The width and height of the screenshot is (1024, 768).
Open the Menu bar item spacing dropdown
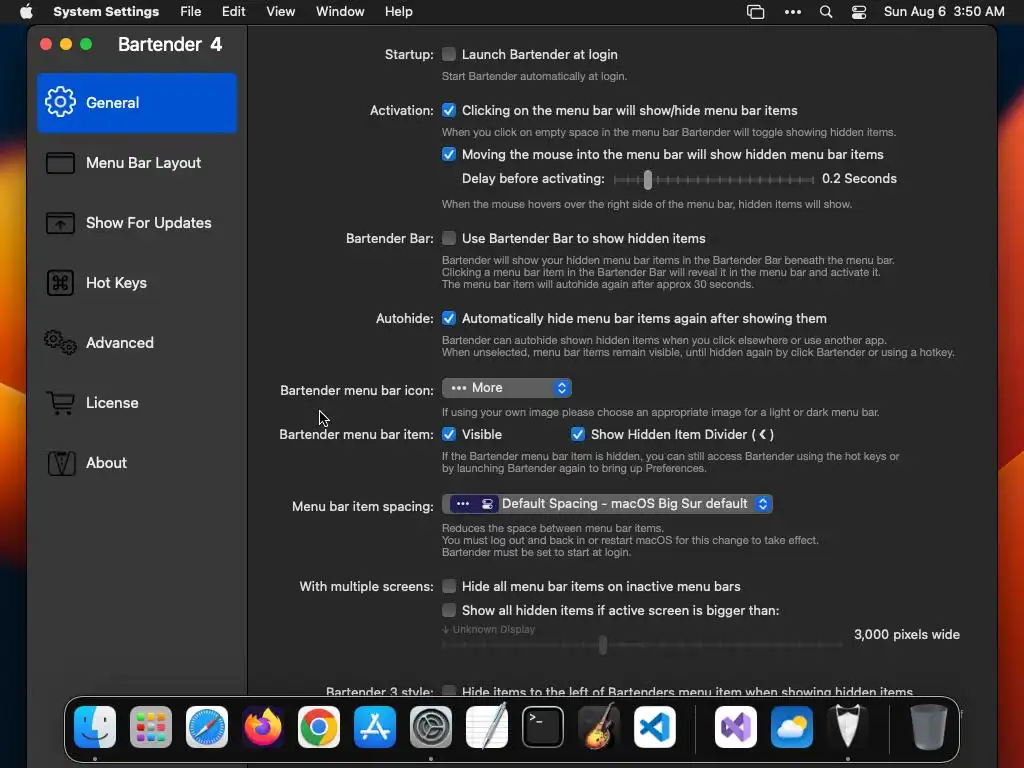607,504
